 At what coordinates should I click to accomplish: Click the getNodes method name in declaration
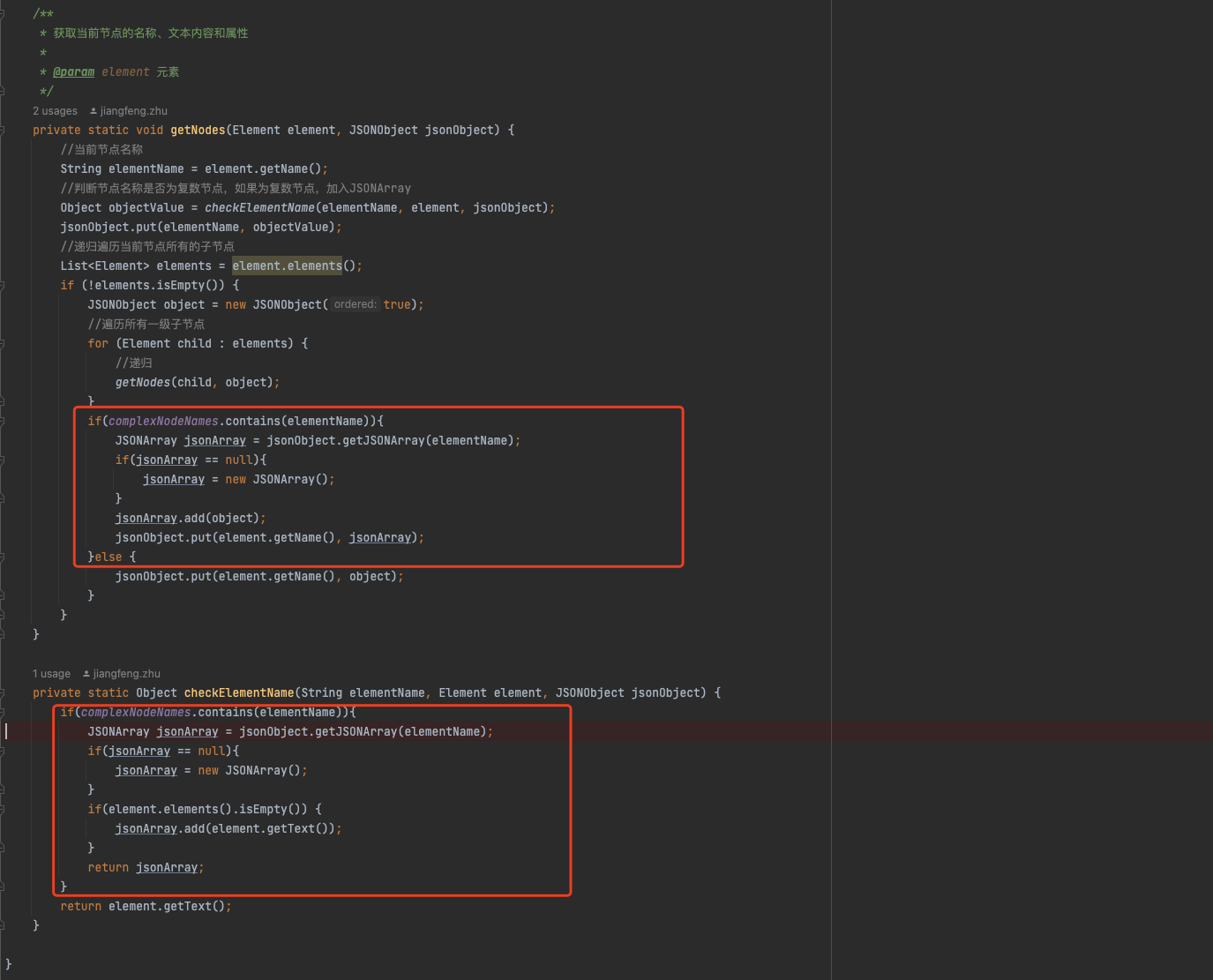click(198, 131)
